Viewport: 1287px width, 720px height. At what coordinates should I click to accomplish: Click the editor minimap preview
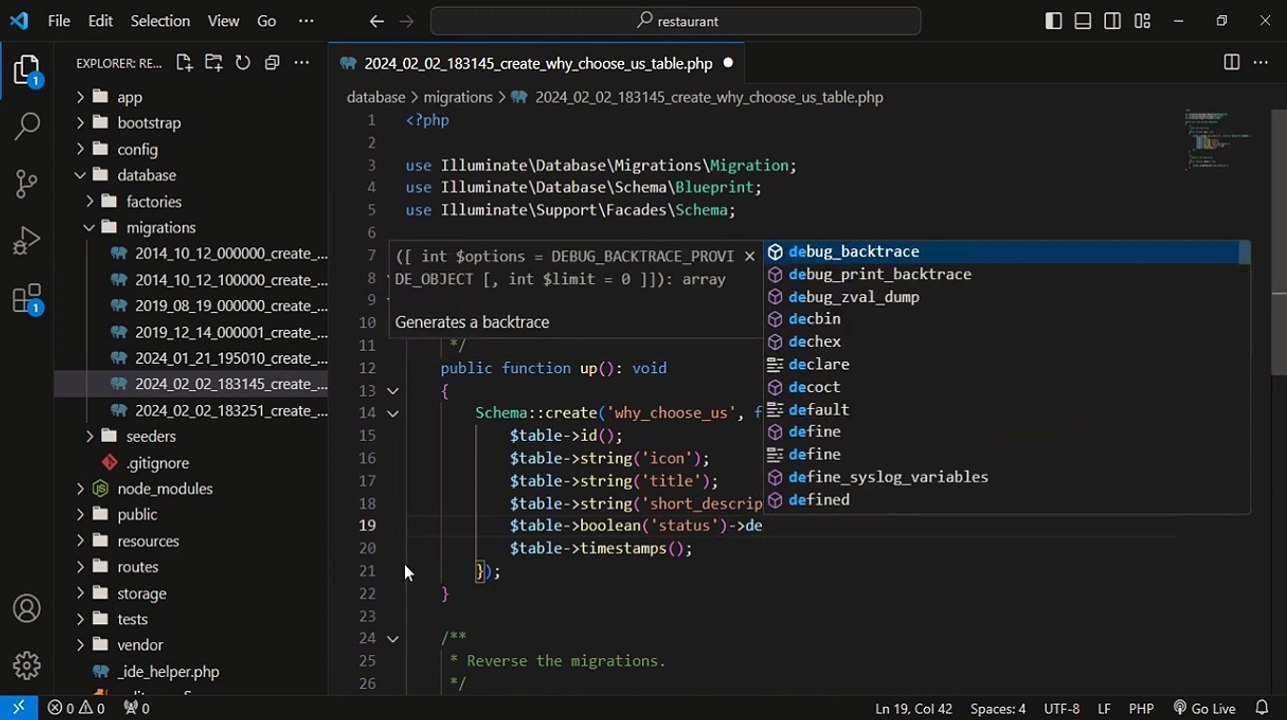click(x=1217, y=140)
